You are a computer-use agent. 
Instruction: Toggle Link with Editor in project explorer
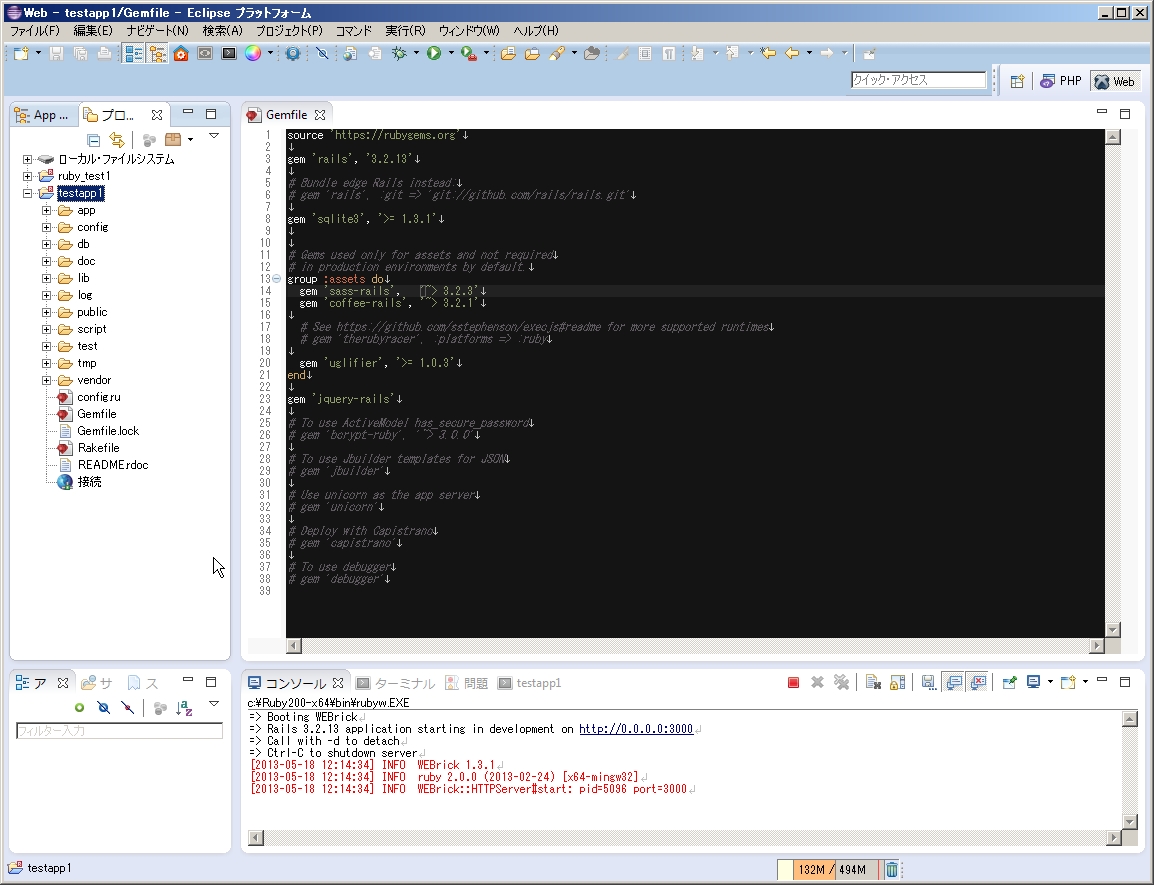pos(116,139)
